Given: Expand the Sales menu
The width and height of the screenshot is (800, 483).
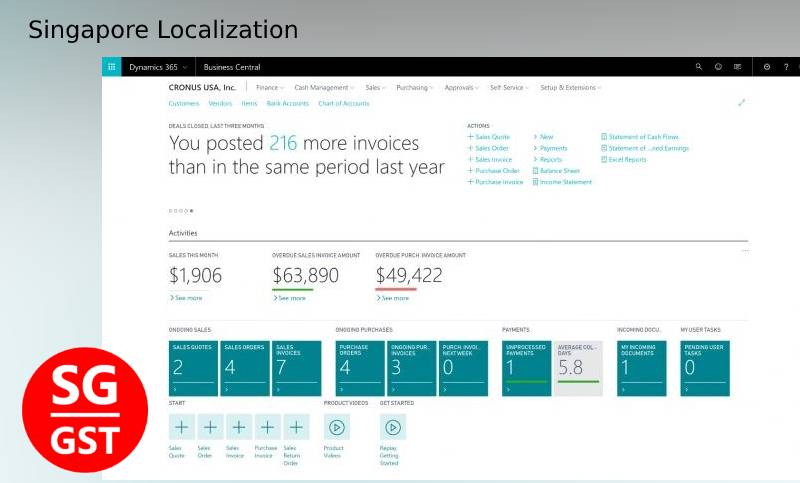Looking at the screenshot, I should coord(376,88).
